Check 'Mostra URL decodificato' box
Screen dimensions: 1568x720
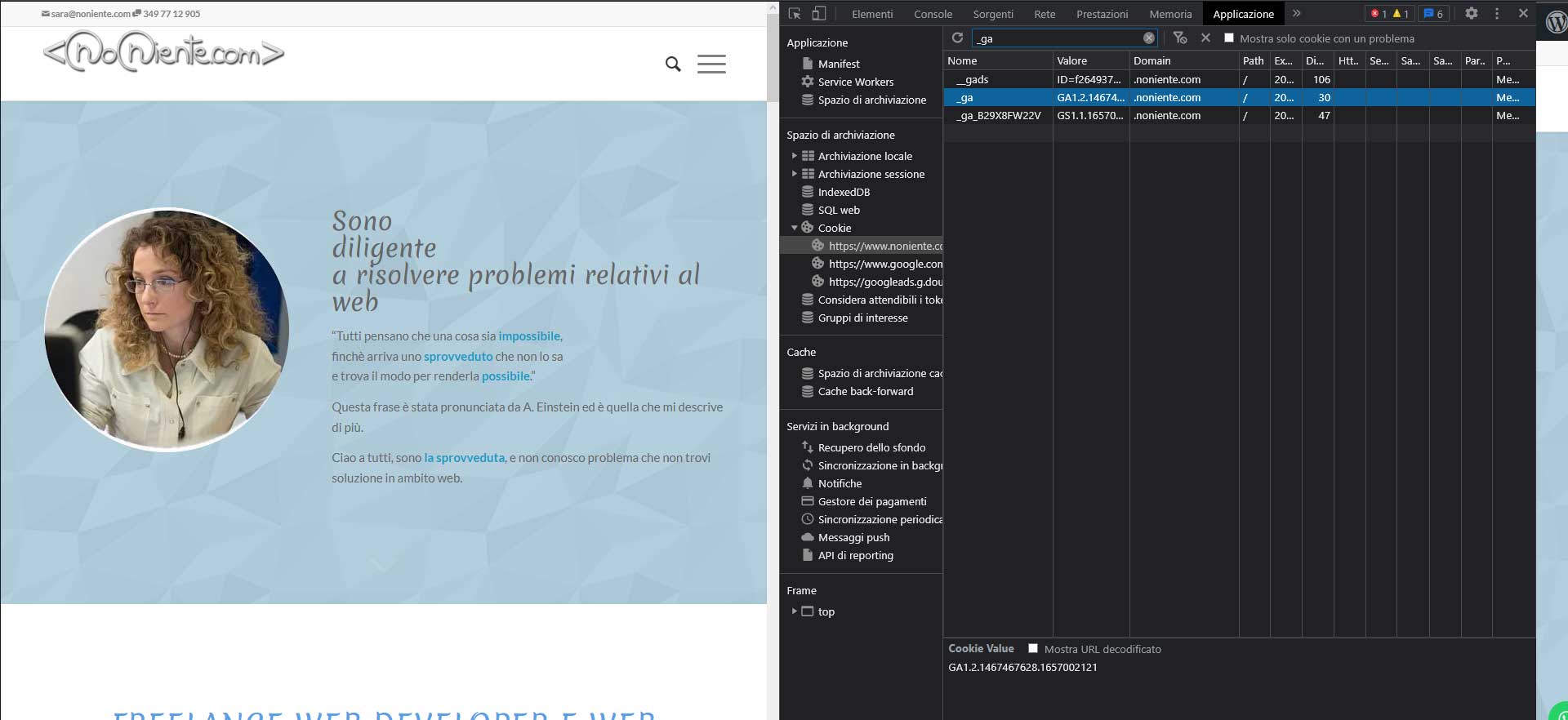coord(1033,649)
